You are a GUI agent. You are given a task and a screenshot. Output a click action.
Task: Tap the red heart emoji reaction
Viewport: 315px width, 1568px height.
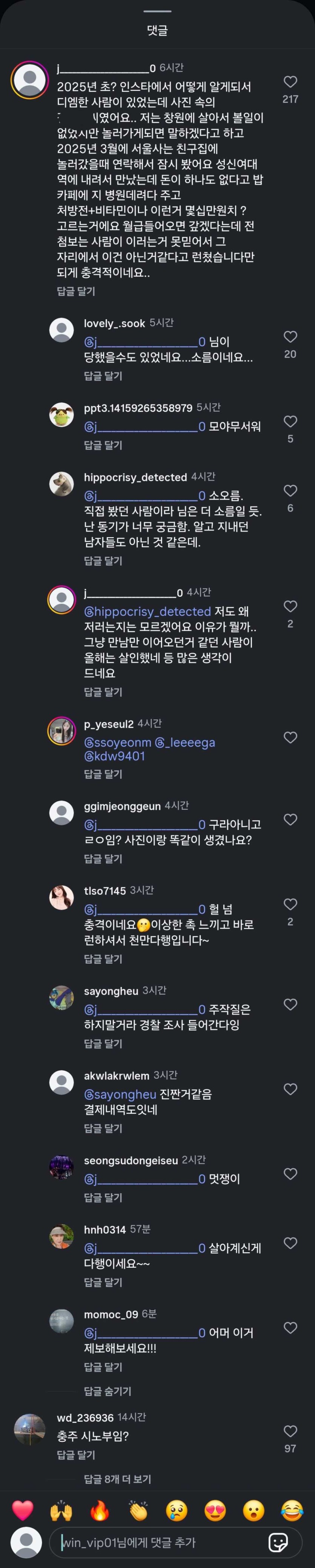click(23, 1510)
